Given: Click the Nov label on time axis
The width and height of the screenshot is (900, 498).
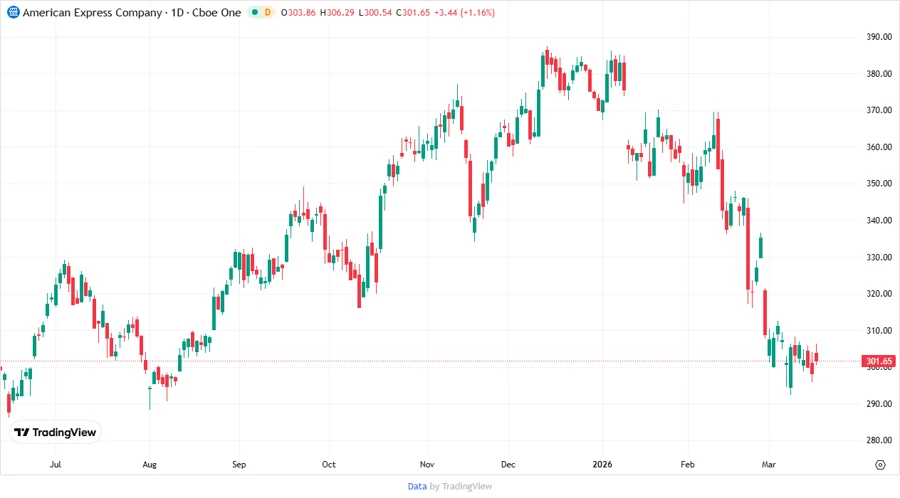Looking at the screenshot, I should pyautogui.click(x=427, y=465).
